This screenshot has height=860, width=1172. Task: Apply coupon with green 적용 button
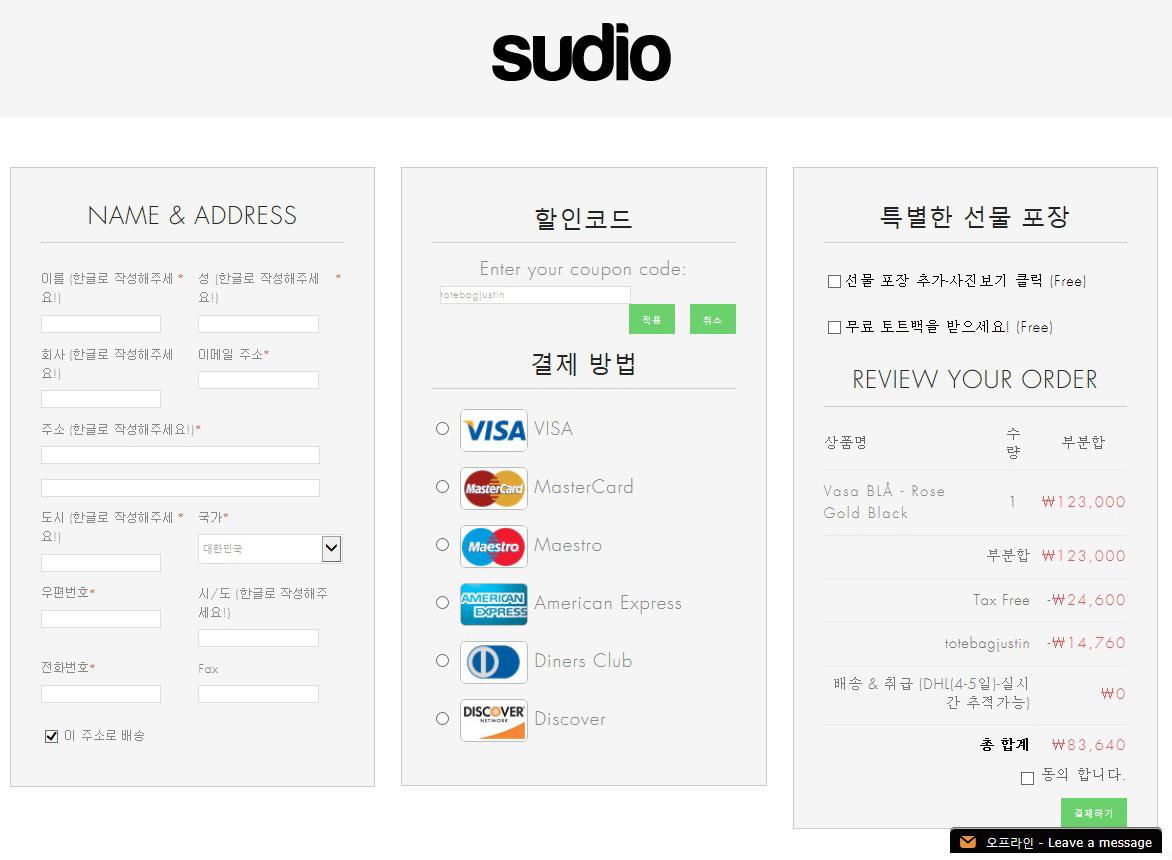tap(652, 319)
